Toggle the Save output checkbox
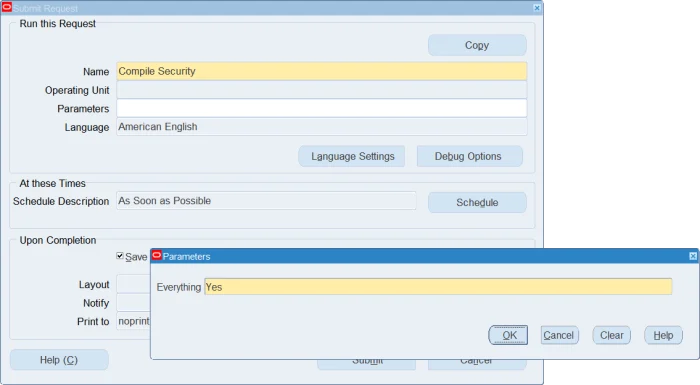 pyautogui.click(x=120, y=256)
